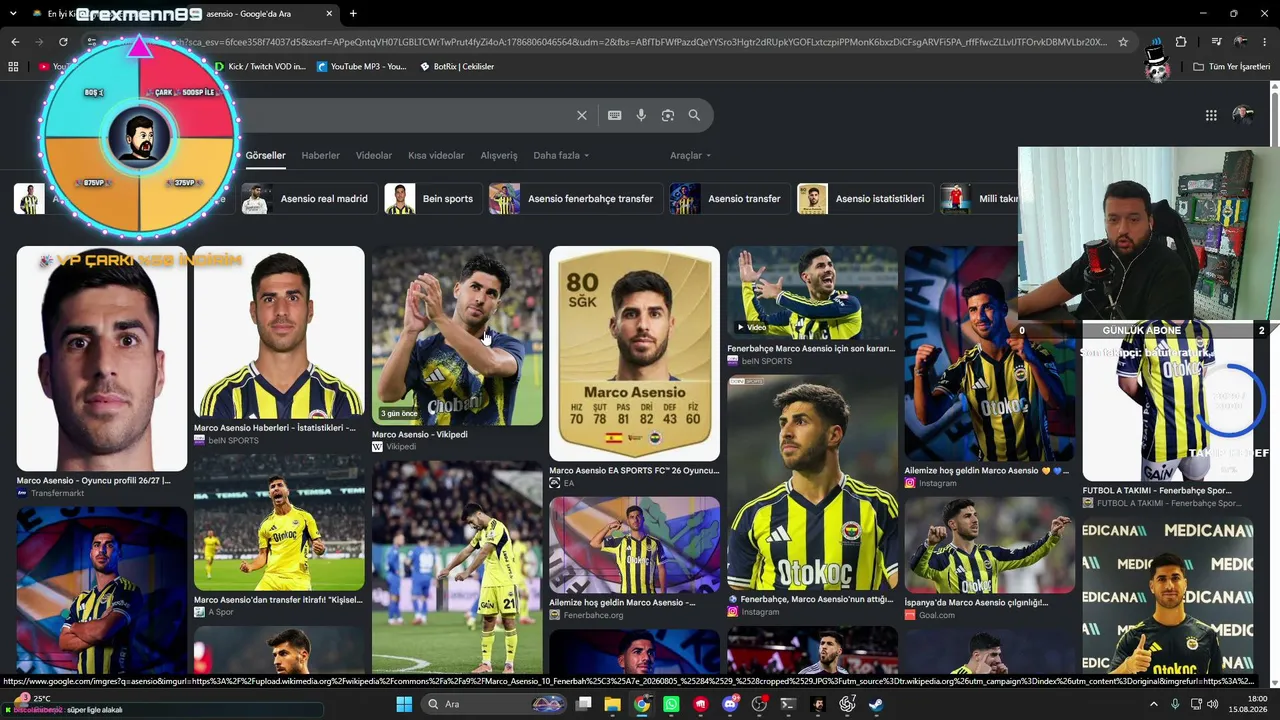Go back to the previous page

(15, 42)
